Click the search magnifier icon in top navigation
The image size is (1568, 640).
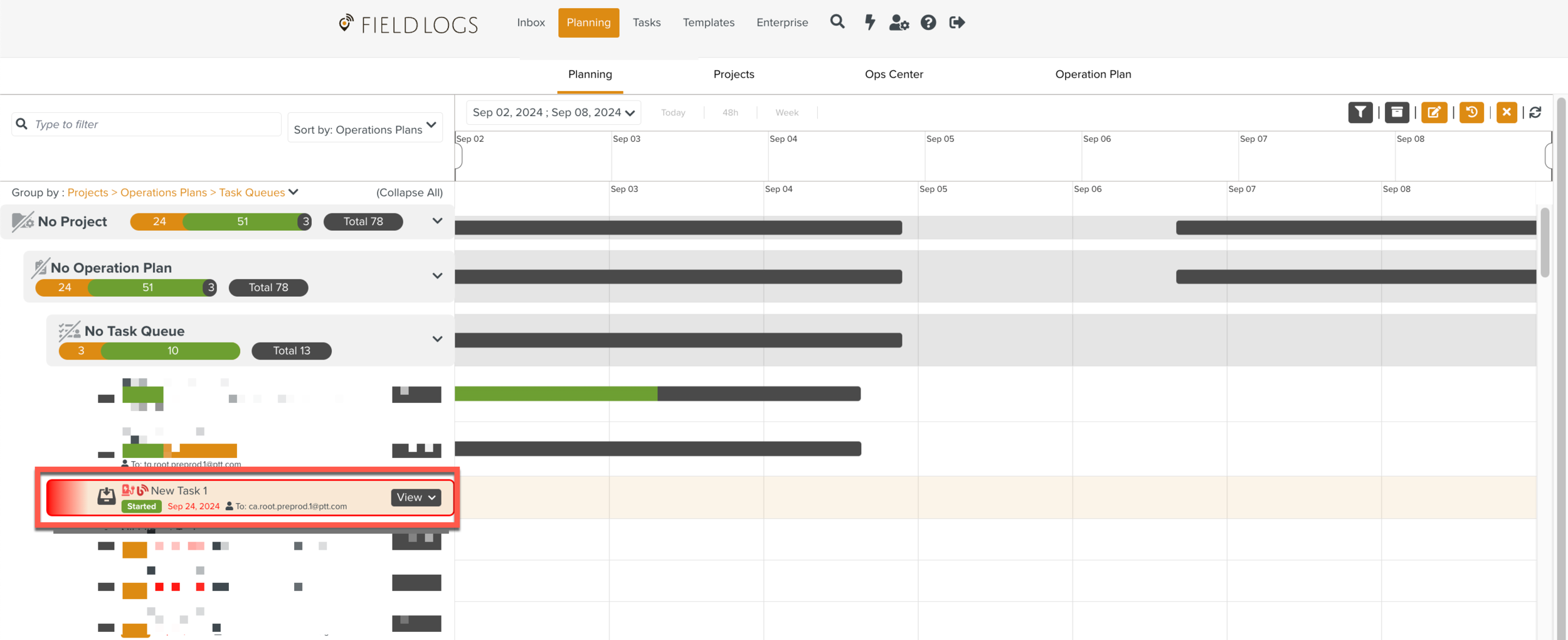pos(837,23)
